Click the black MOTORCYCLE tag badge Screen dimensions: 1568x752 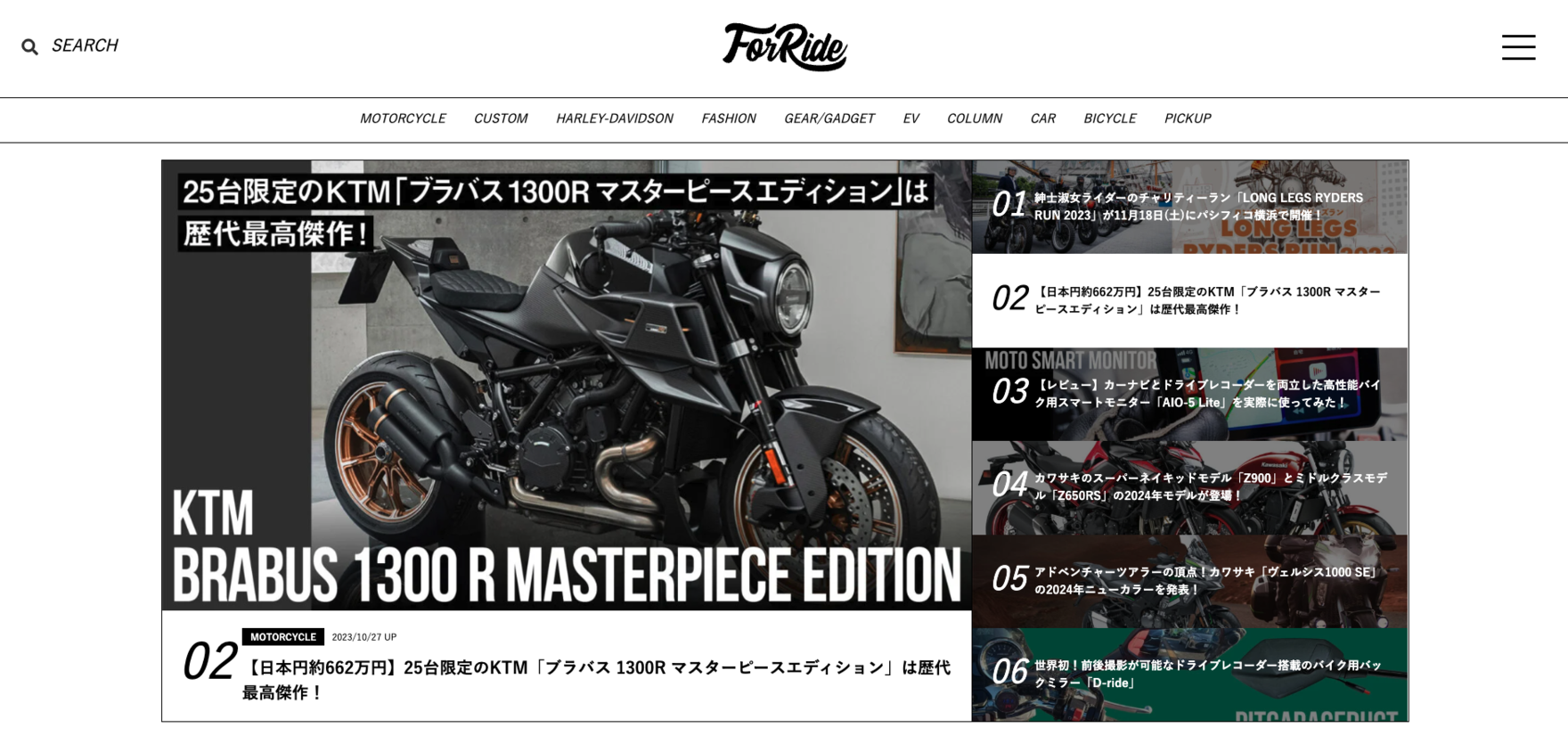click(283, 637)
